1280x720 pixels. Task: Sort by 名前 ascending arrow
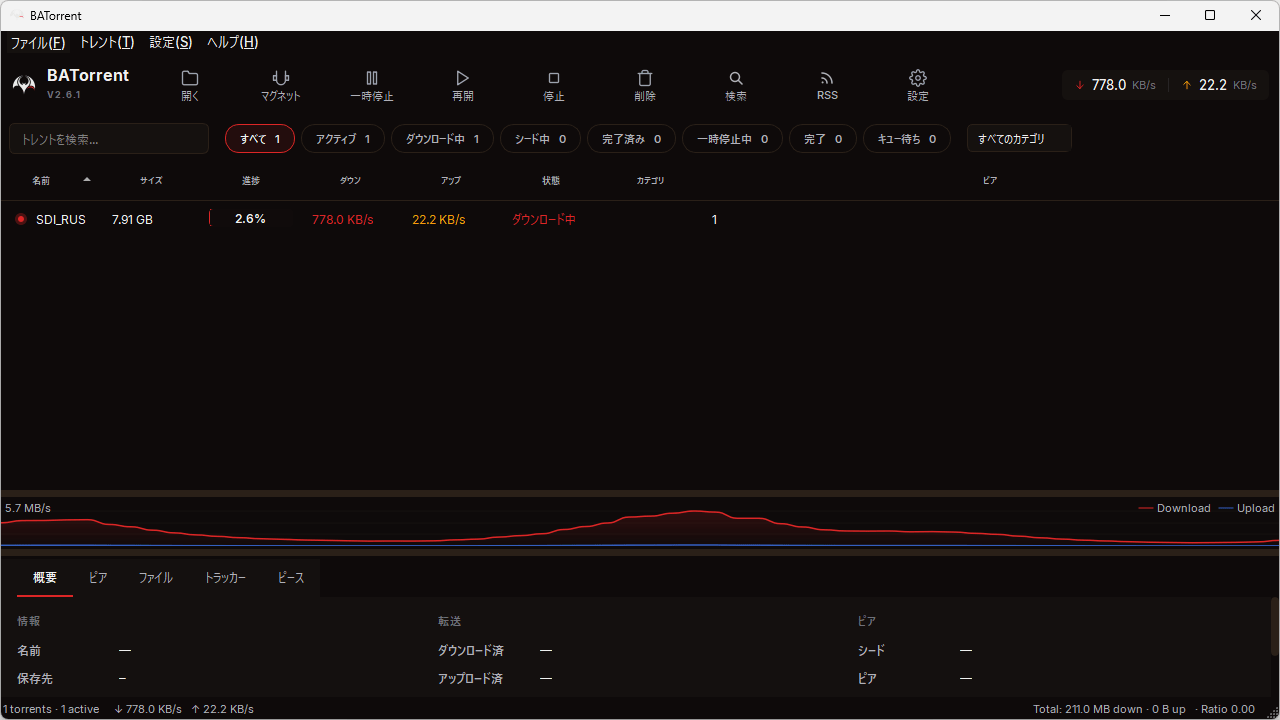(x=87, y=180)
